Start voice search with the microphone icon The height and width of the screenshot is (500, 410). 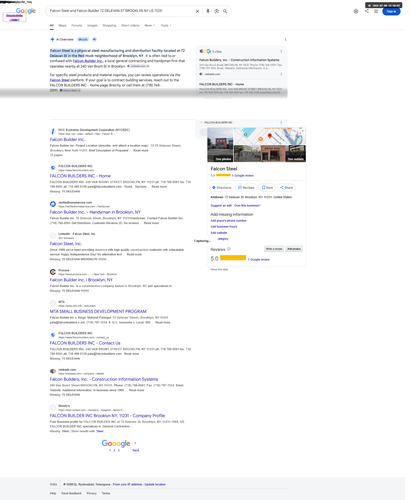pos(208,11)
